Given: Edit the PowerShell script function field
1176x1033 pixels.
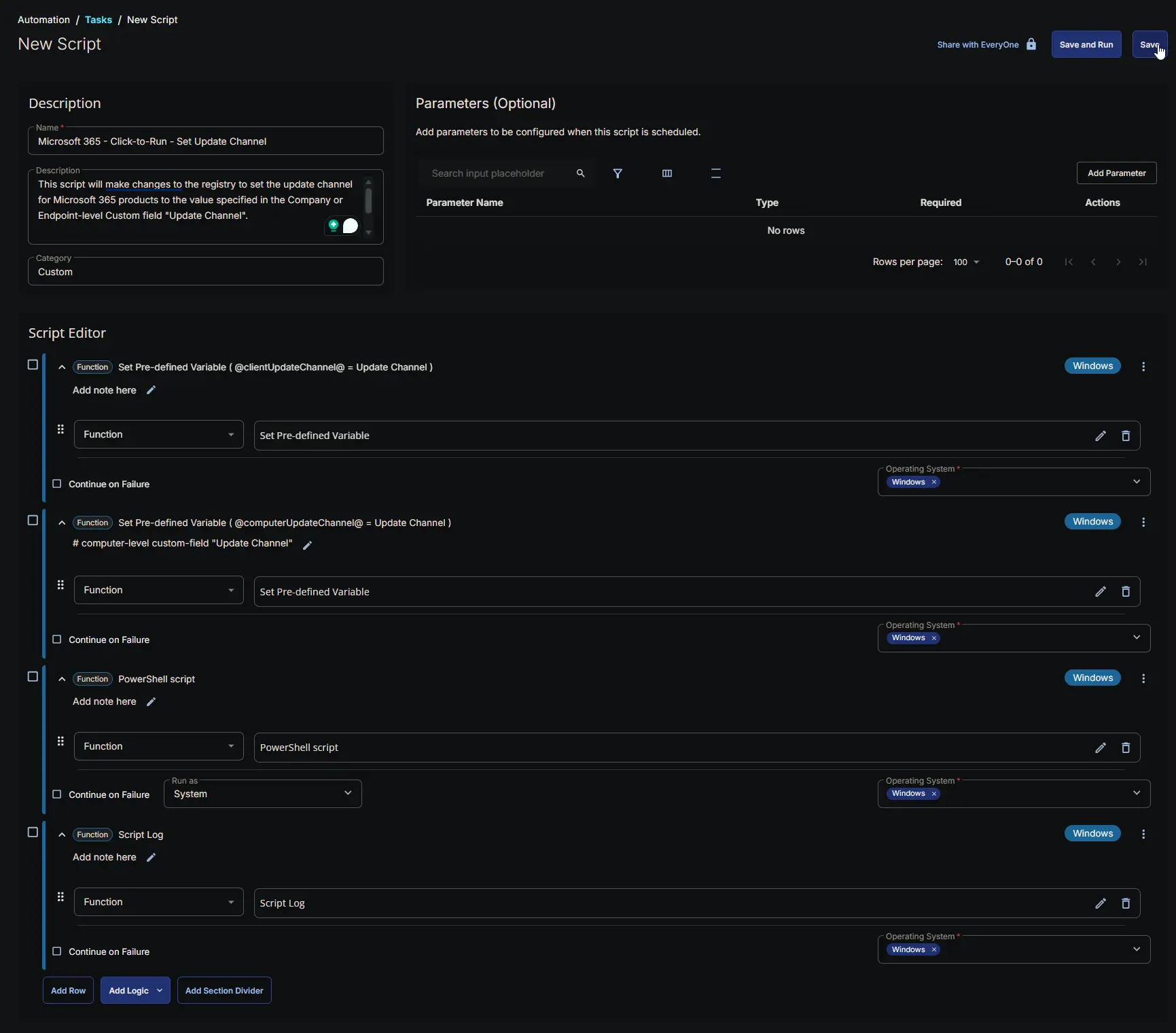Looking at the screenshot, I should click(1100, 748).
